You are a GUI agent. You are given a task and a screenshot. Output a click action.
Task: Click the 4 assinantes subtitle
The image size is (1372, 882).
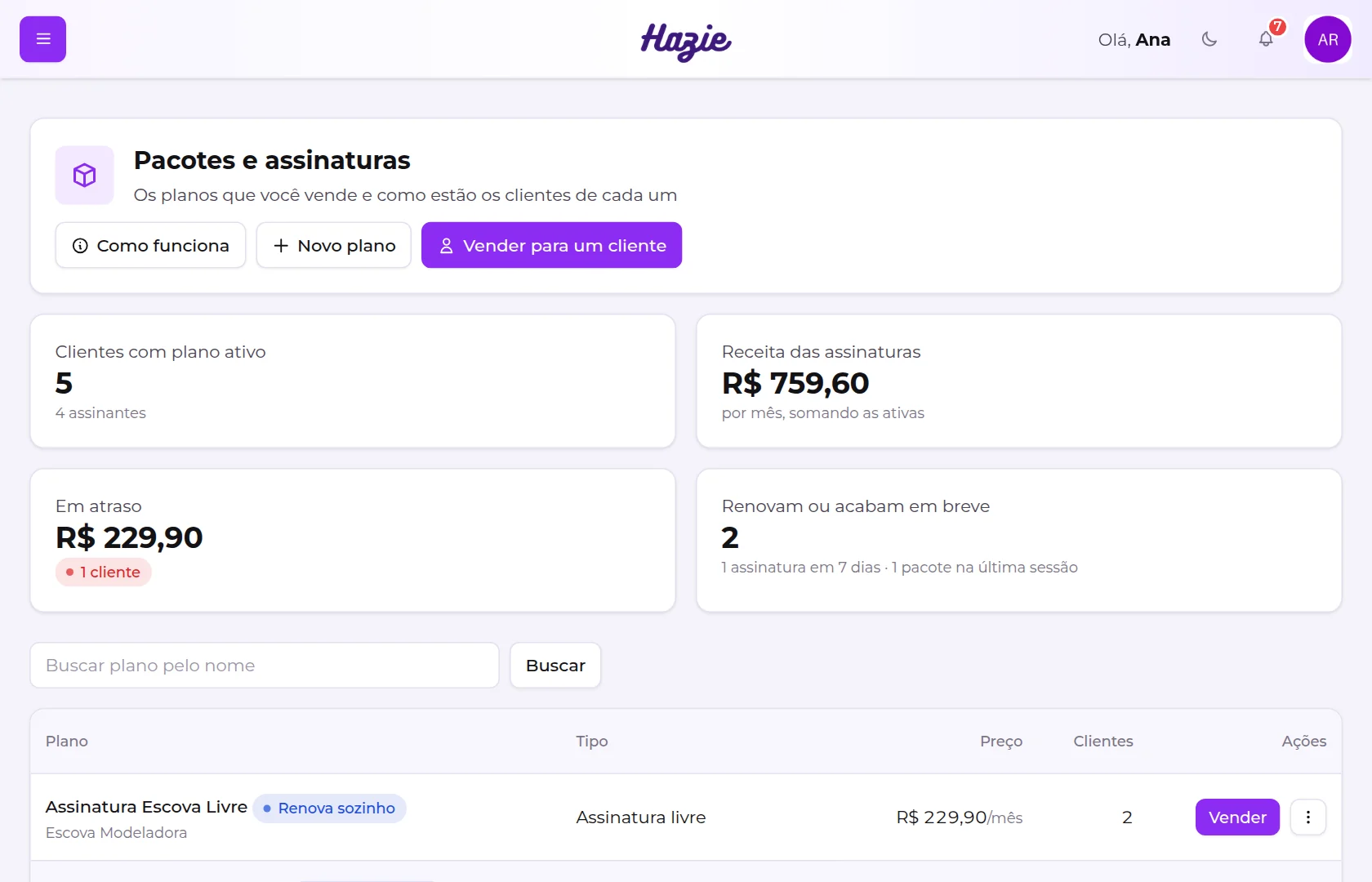[x=100, y=413]
